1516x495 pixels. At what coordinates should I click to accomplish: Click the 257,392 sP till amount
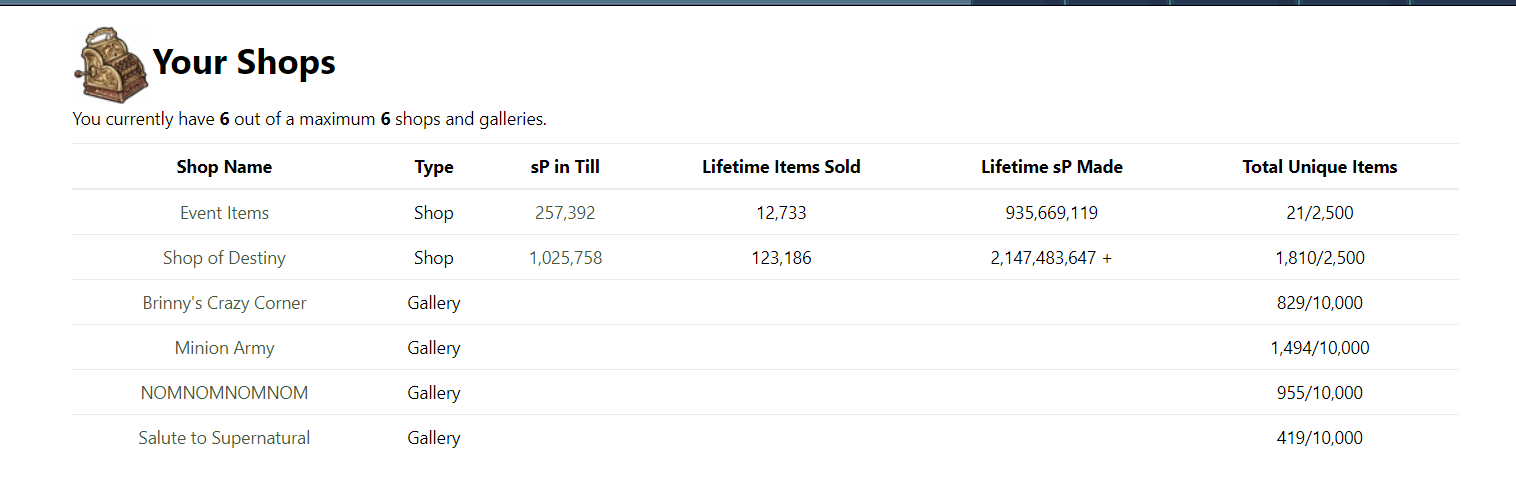click(565, 213)
